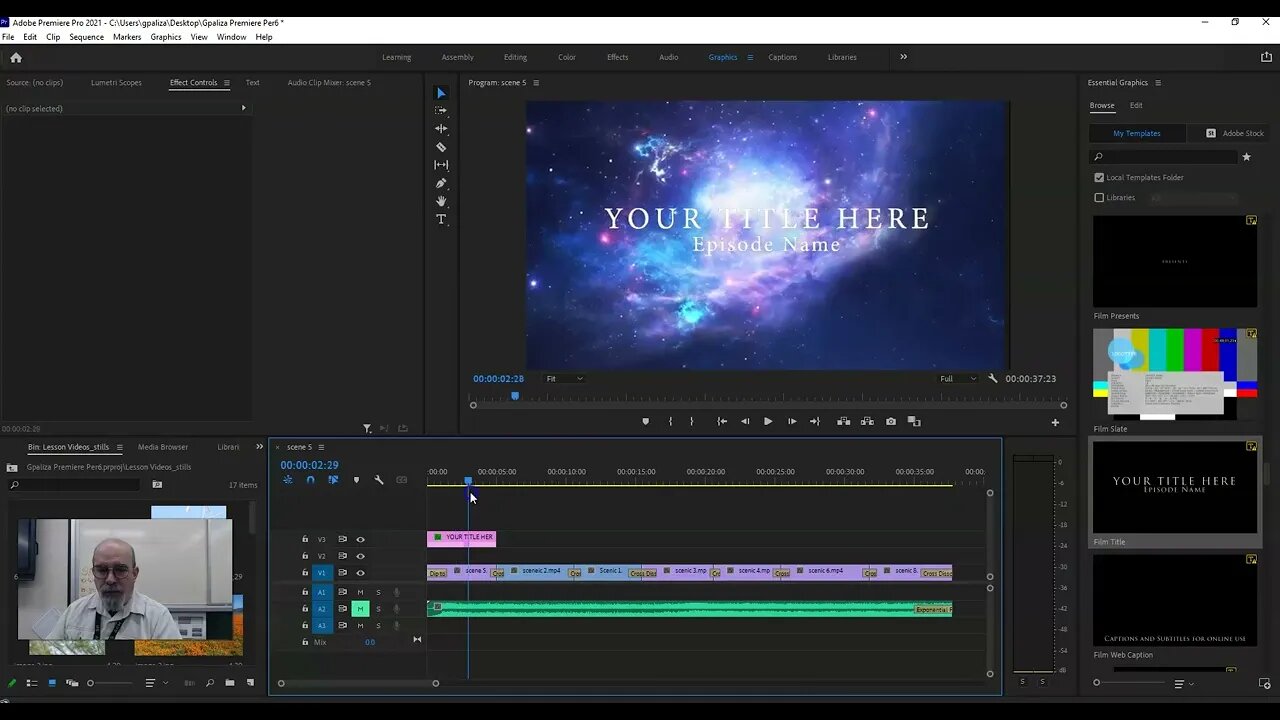Open Essential Graphics panel menu
The height and width of the screenshot is (720, 1280).
pos(1158,83)
